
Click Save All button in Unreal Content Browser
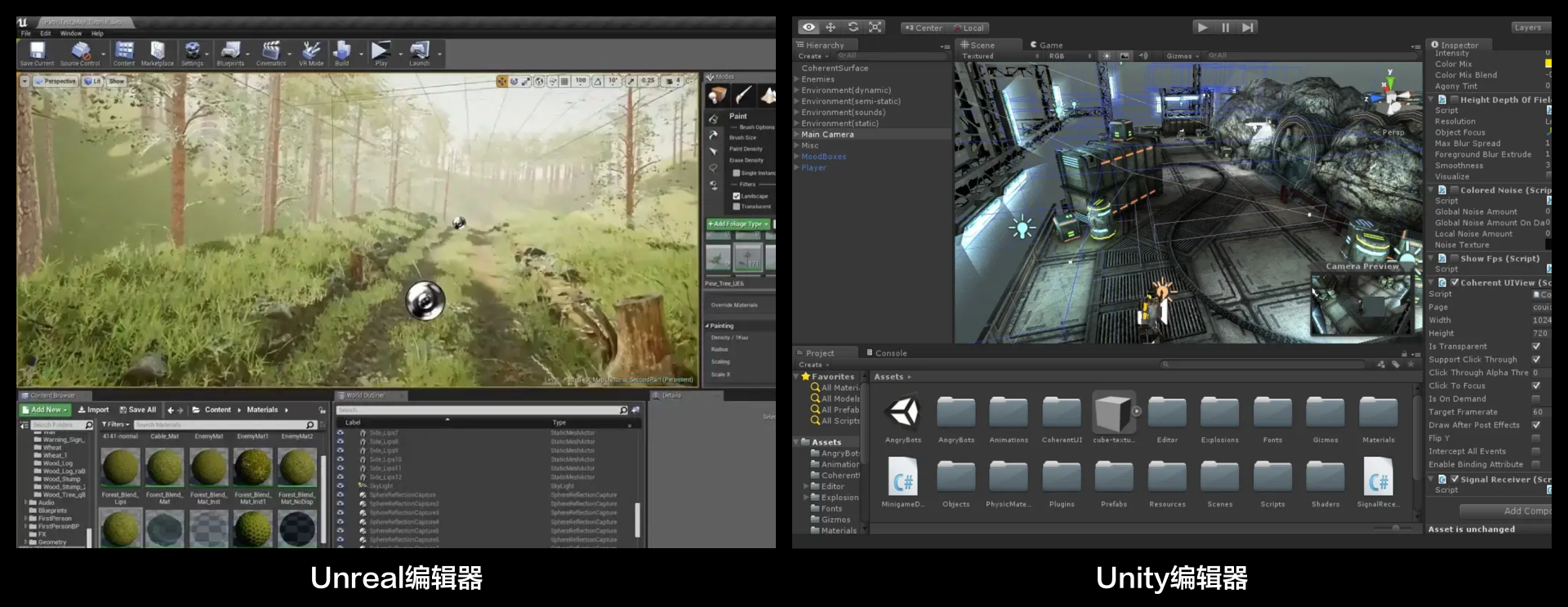point(138,410)
